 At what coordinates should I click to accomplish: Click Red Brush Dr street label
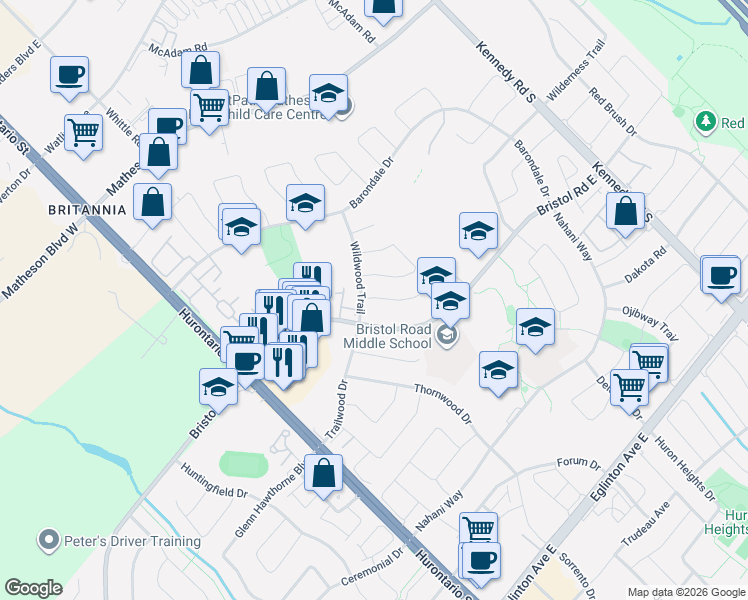coord(613,112)
